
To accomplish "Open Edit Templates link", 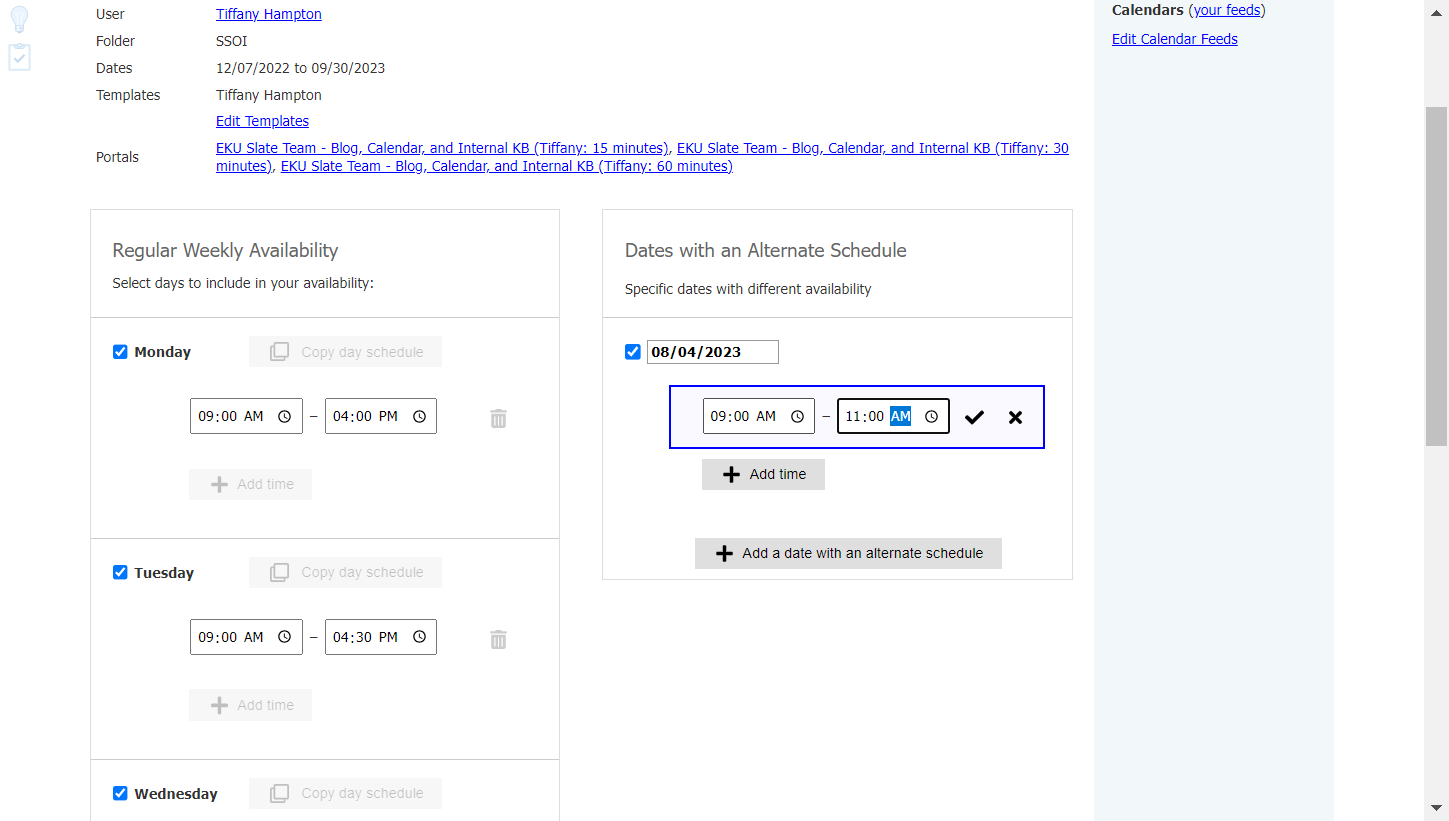I will click(262, 121).
